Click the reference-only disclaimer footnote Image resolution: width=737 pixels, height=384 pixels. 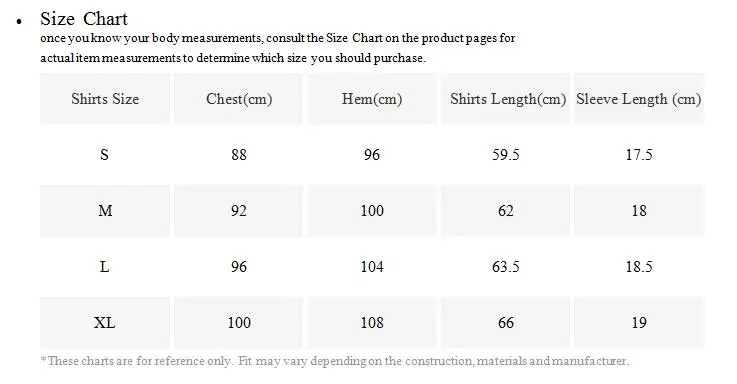click(x=335, y=361)
